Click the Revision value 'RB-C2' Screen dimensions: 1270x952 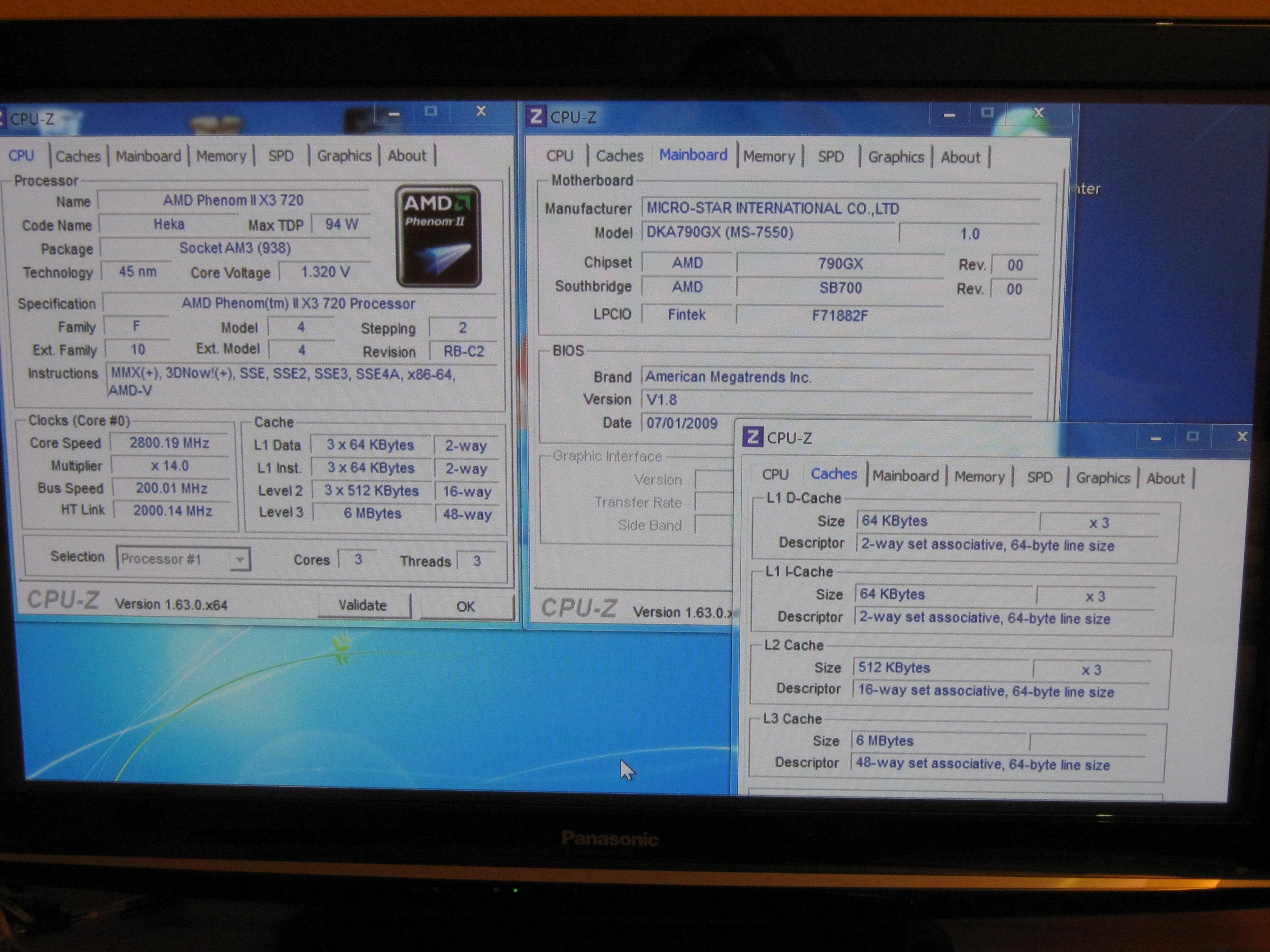[464, 351]
